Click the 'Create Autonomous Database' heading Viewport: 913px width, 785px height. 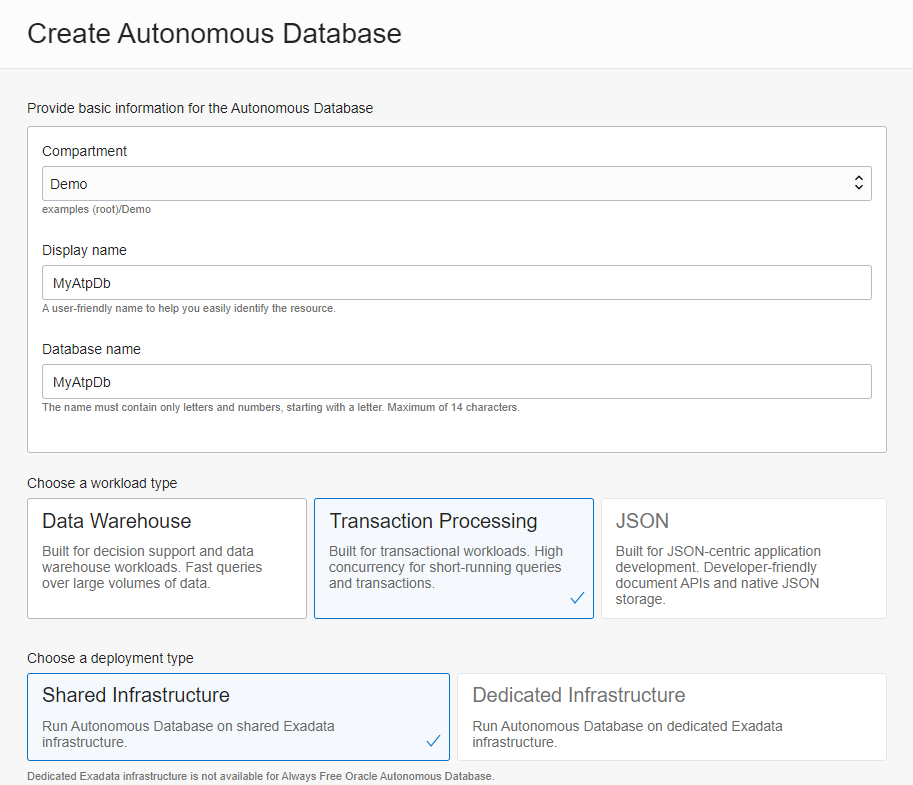click(x=214, y=33)
